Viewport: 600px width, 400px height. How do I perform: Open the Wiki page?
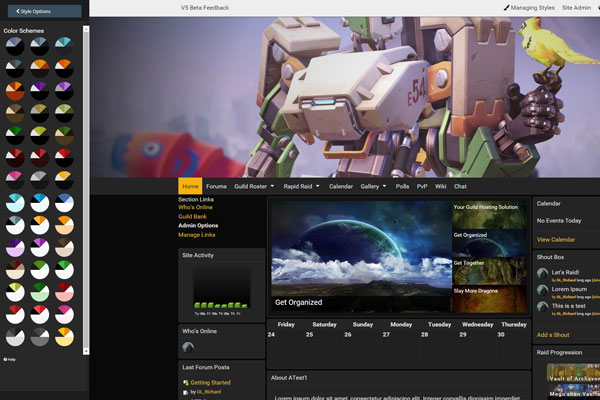[x=440, y=186]
